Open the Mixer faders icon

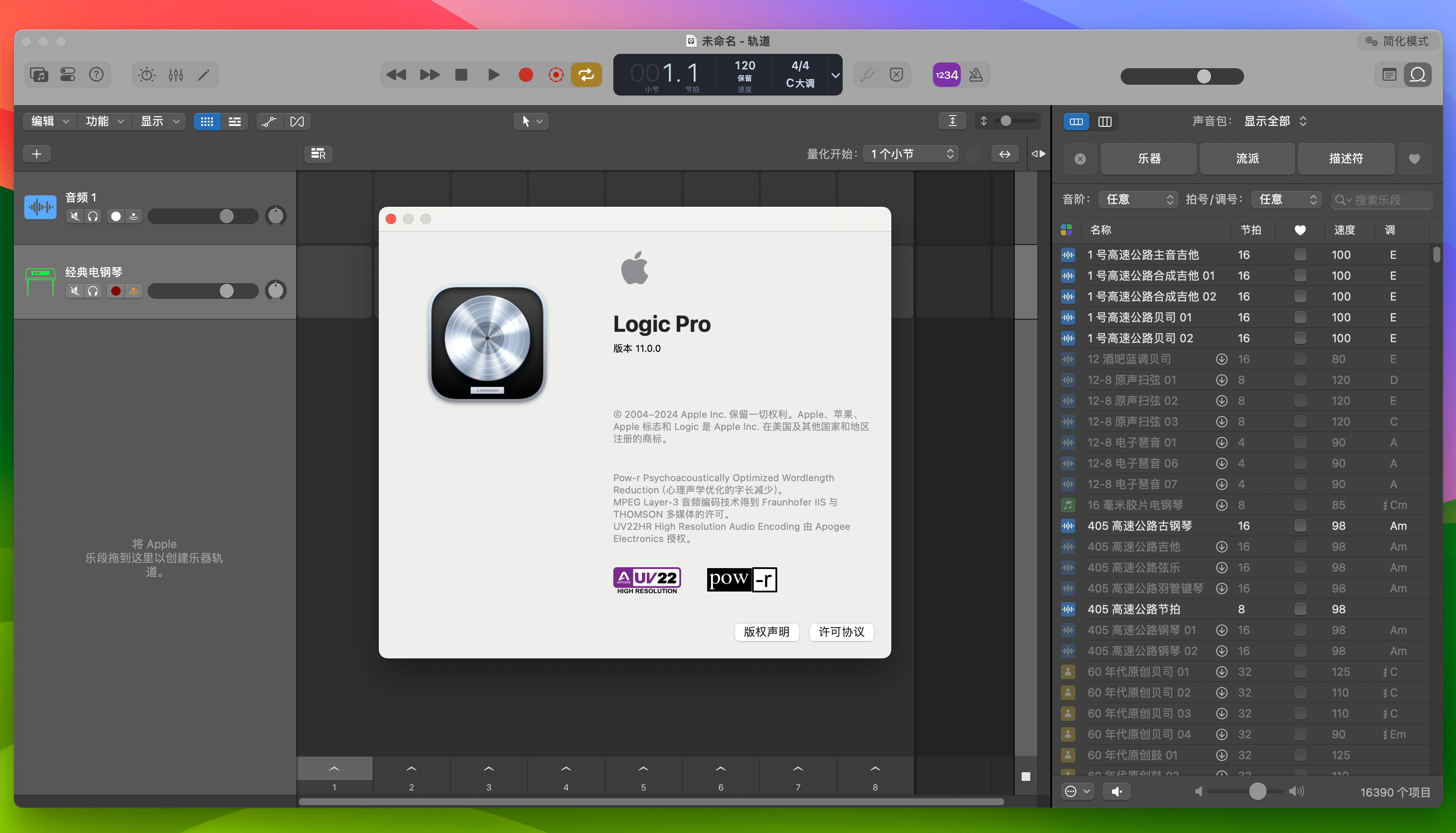(175, 75)
